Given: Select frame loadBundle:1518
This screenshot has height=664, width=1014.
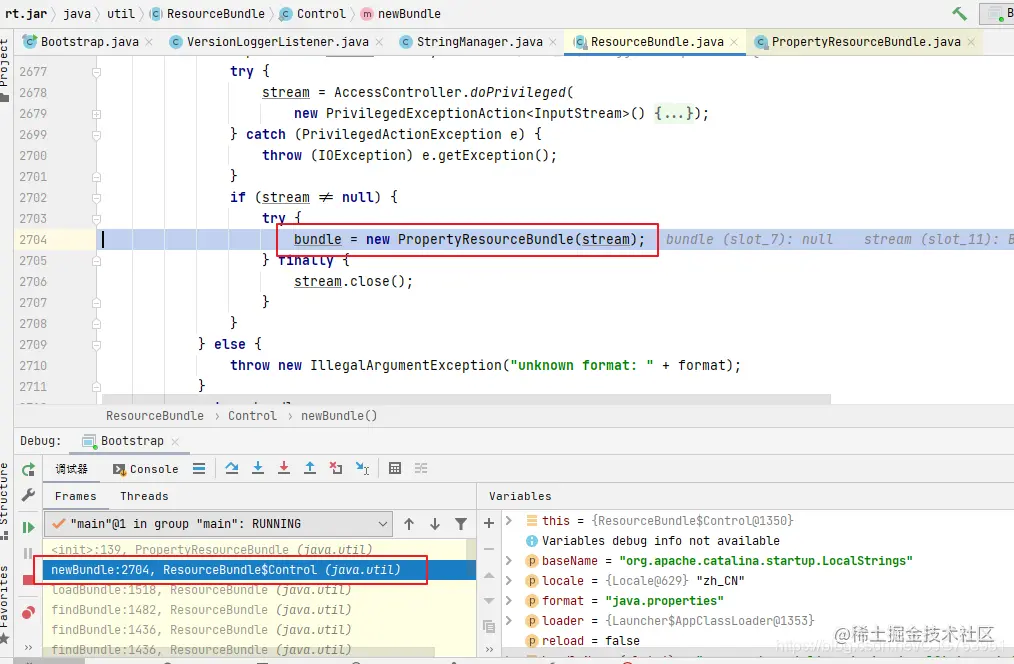Looking at the screenshot, I should [201, 590].
